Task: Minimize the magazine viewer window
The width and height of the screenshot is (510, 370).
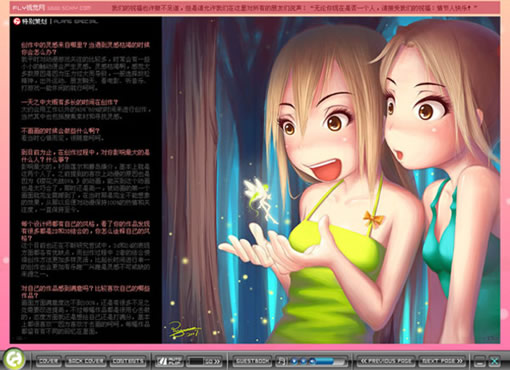Action: point(480,361)
